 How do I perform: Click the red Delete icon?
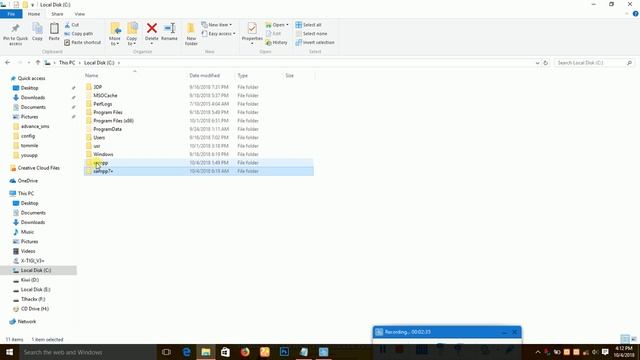(151, 28)
